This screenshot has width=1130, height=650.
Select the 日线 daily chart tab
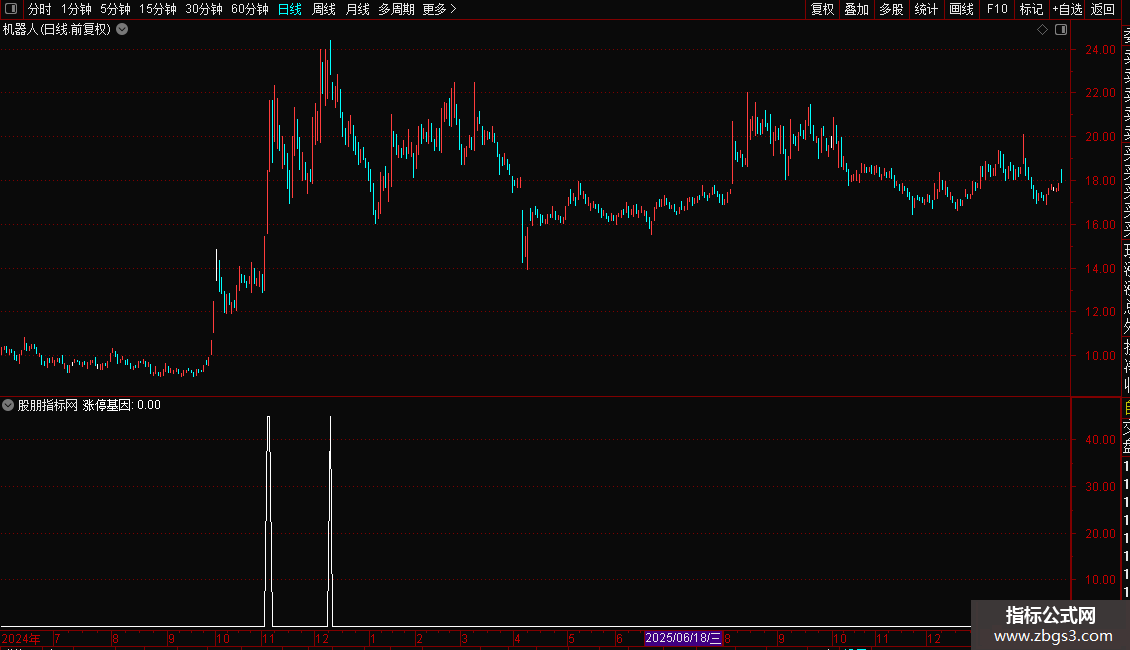point(290,9)
